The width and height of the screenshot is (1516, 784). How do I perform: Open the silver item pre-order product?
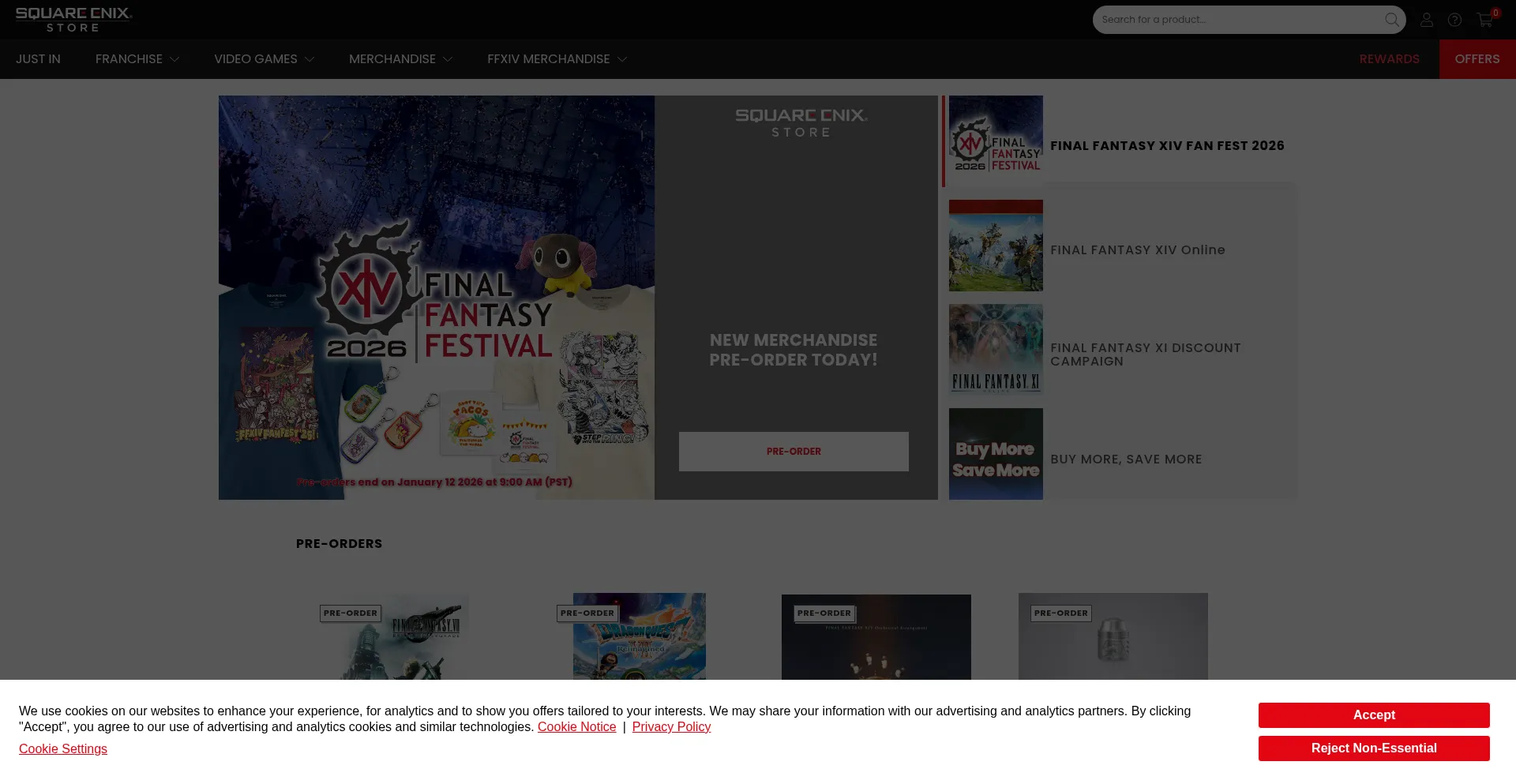pos(1113,637)
